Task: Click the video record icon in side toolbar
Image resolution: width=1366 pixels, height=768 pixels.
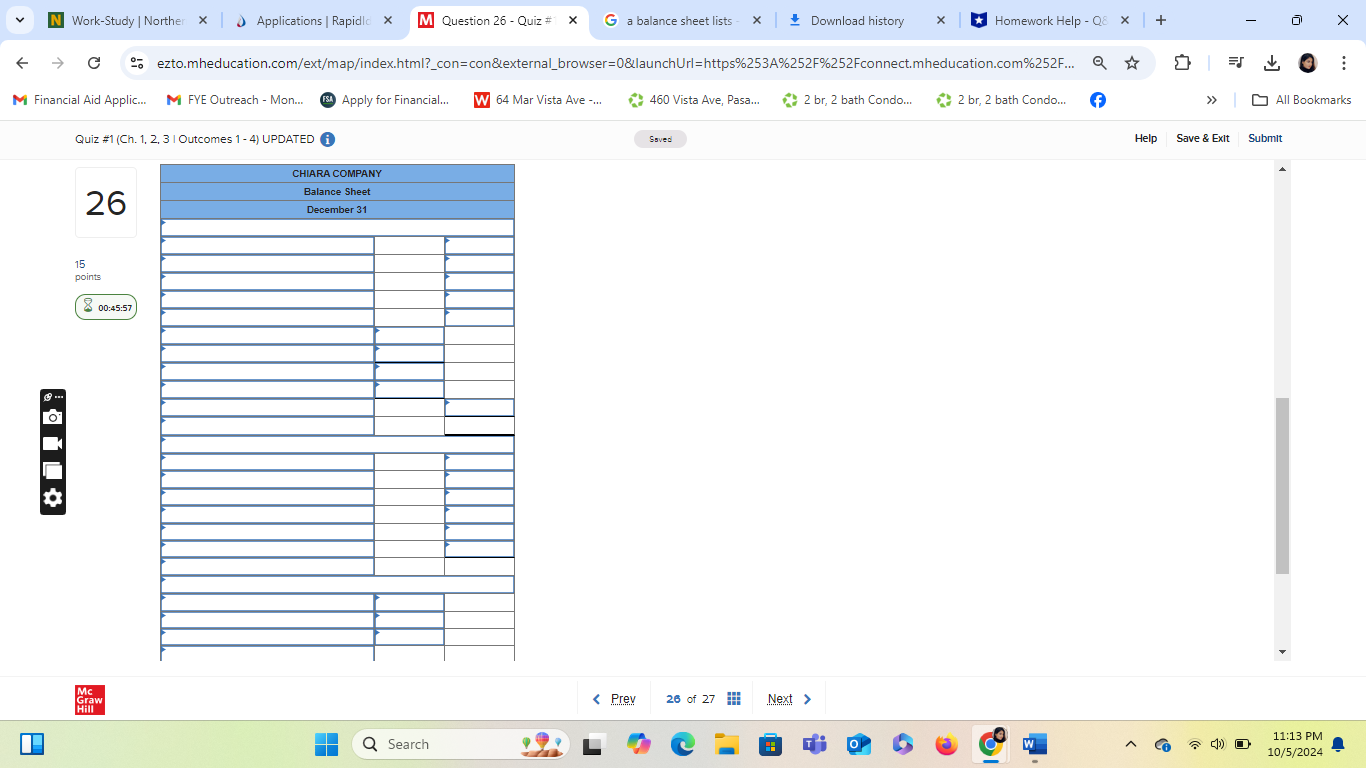Action: point(53,444)
